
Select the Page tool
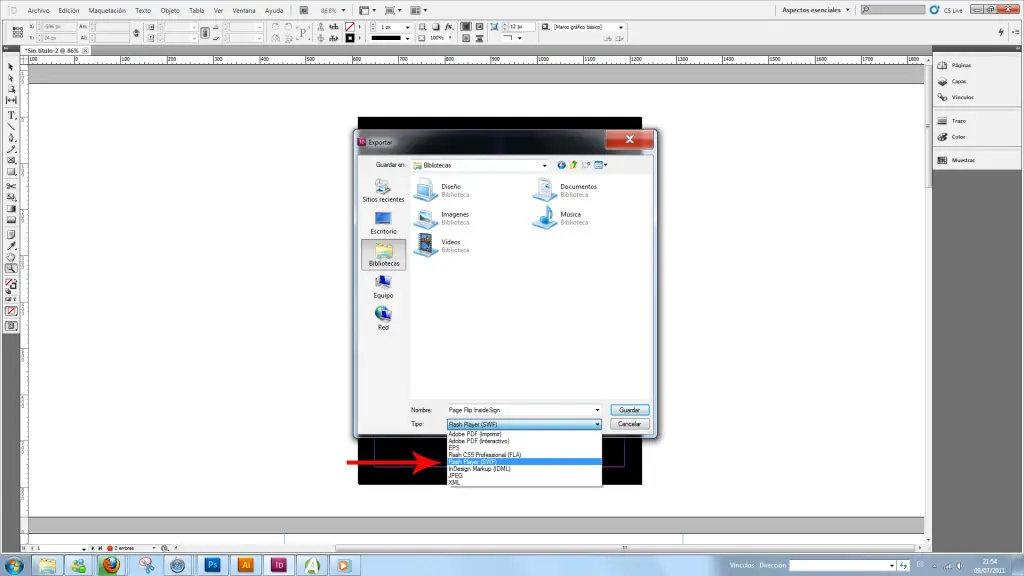click(x=10, y=89)
